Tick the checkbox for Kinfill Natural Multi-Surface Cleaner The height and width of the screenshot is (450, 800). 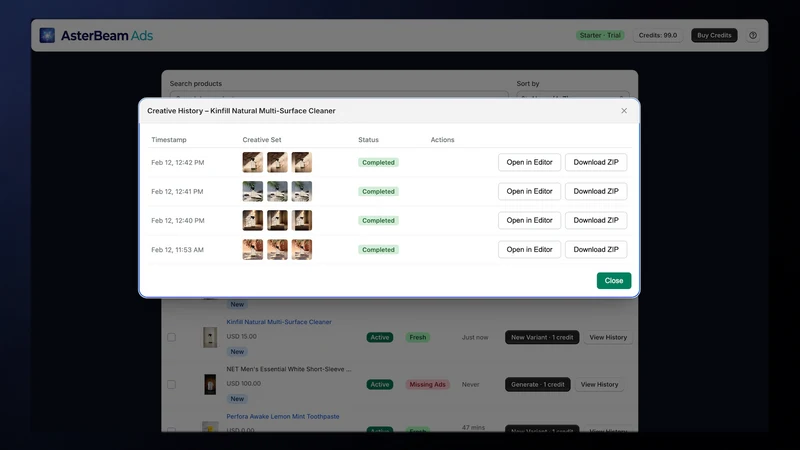click(x=171, y=337)
